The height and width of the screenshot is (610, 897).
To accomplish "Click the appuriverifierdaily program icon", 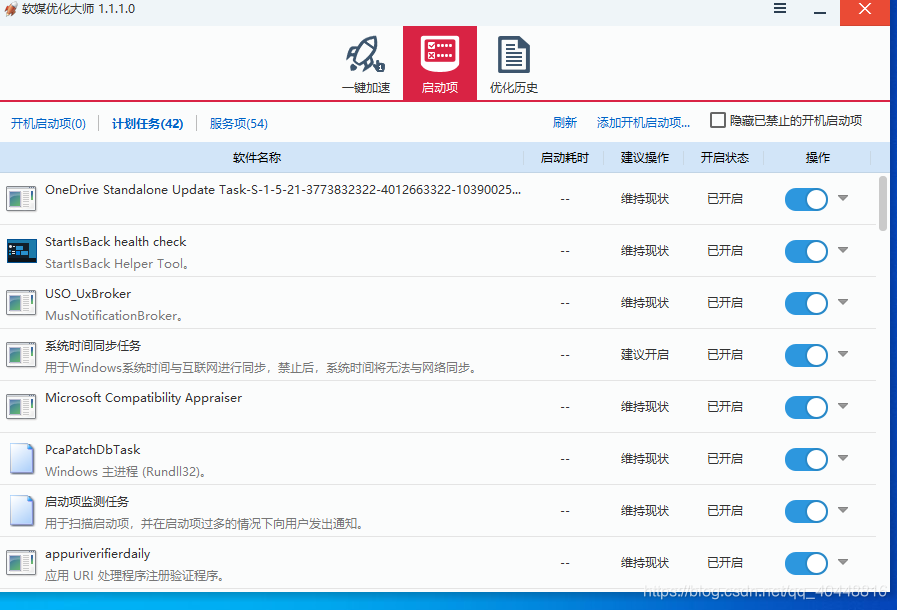I will (x=21, y=563).
